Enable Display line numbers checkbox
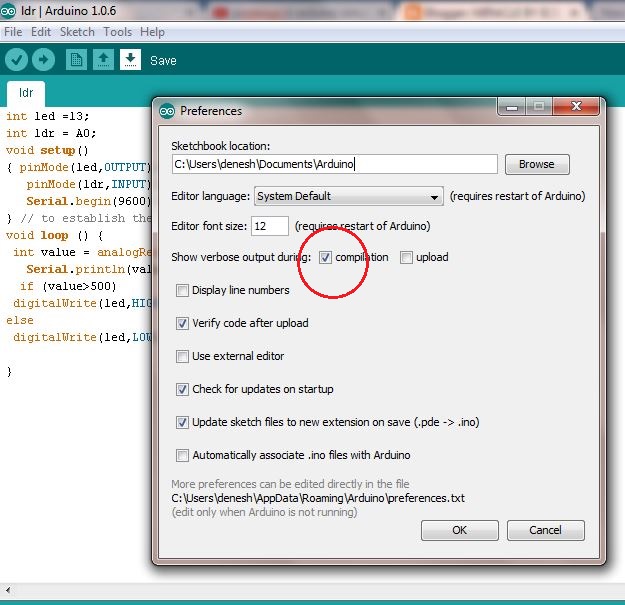 [182, 291]
